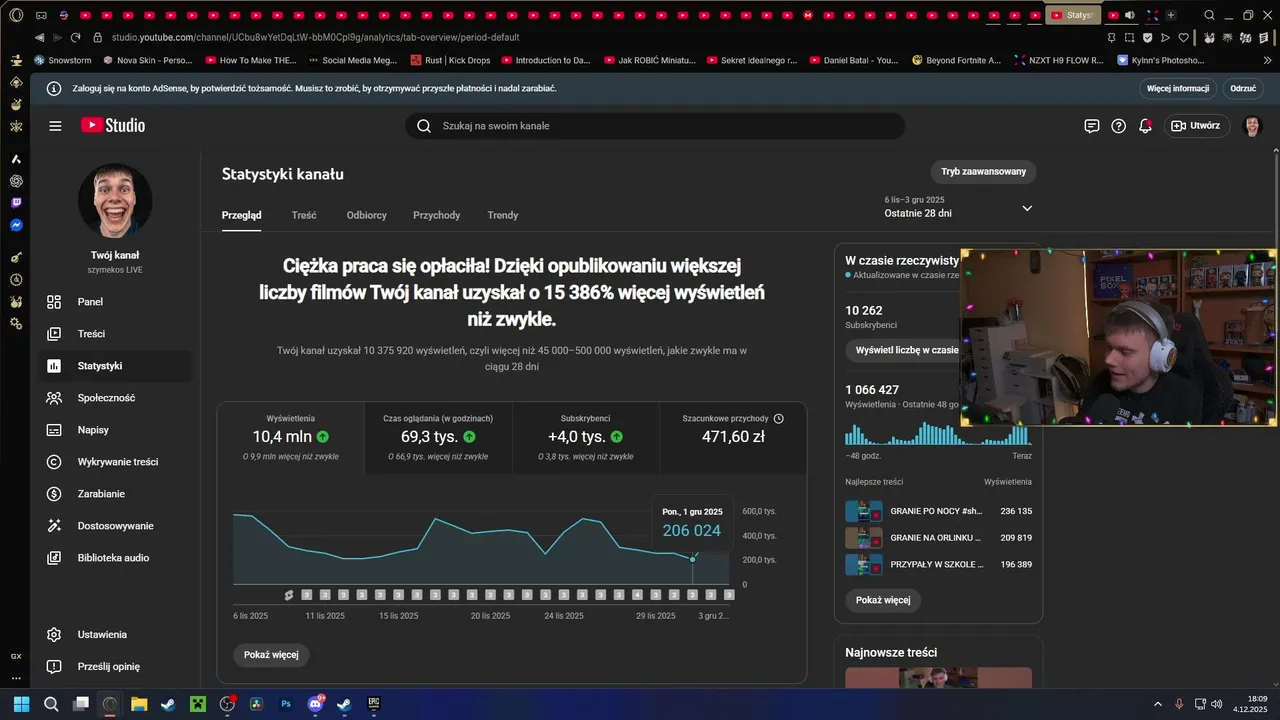The width and height of the screenshot is (1280, 720).
Task: Focus the Szukaj na swoim kanale search field
Action: coord(655,126)
